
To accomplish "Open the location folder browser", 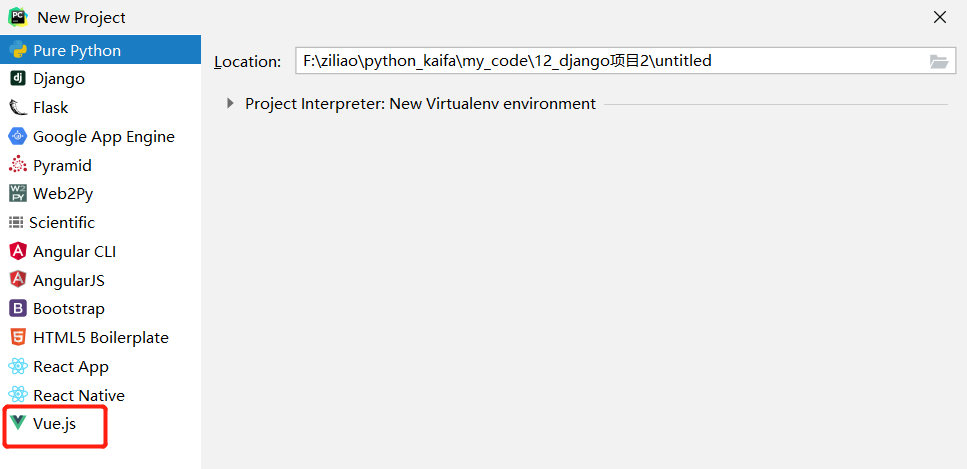I will click(x=938, y=61).
